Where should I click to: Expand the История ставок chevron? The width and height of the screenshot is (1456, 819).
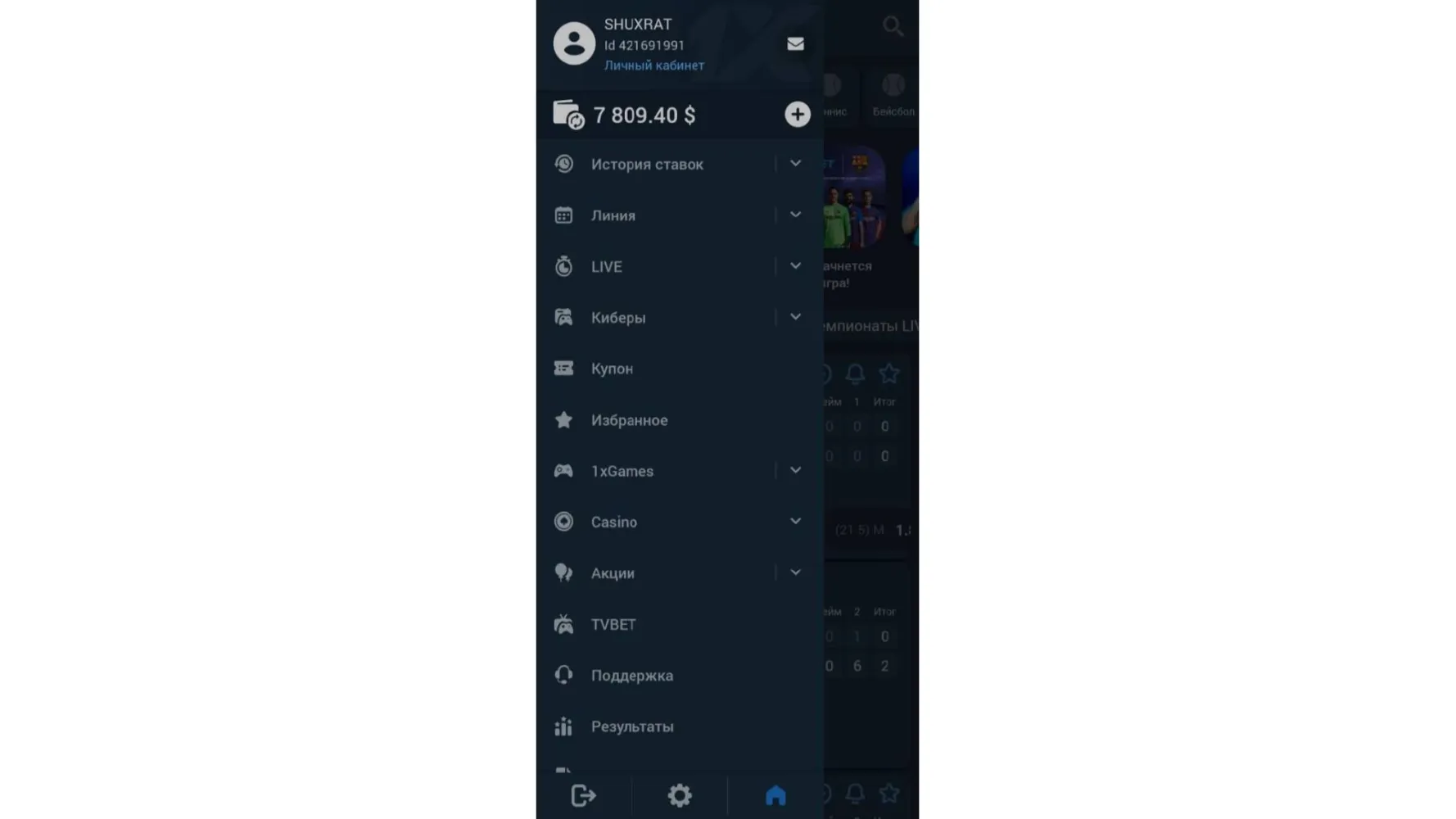click(x=795, y=164)
